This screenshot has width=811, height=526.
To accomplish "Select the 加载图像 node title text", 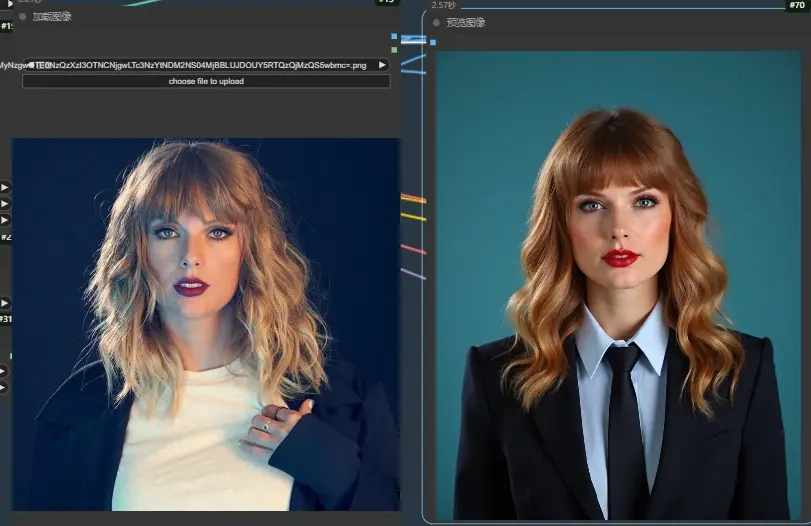I will click(x=52, y=17).
